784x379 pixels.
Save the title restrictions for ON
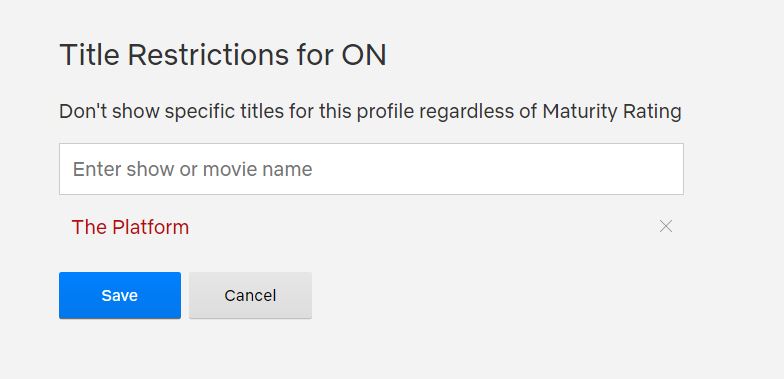tap(120, 296)
